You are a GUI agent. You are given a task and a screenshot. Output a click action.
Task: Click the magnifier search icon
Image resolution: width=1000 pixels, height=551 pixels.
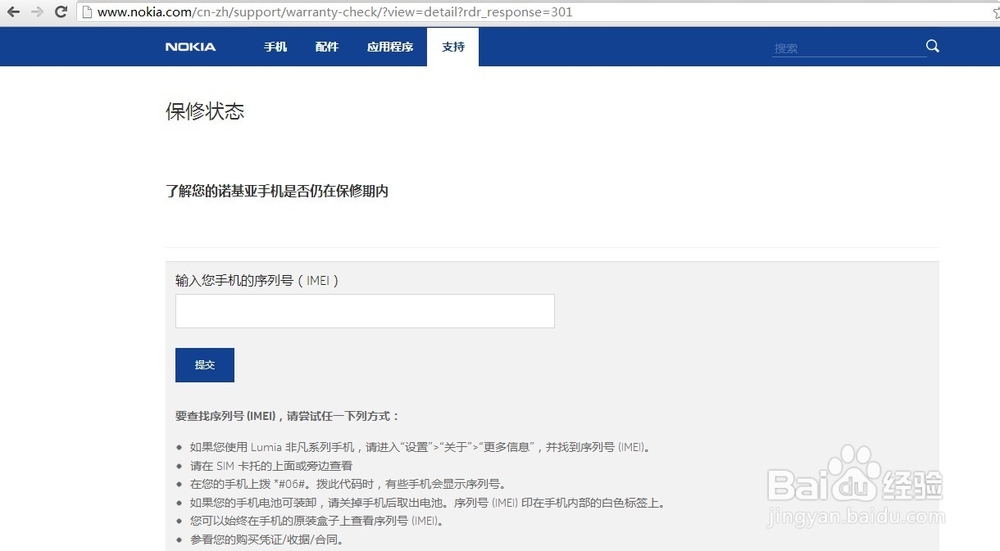[x=932, y=46]
